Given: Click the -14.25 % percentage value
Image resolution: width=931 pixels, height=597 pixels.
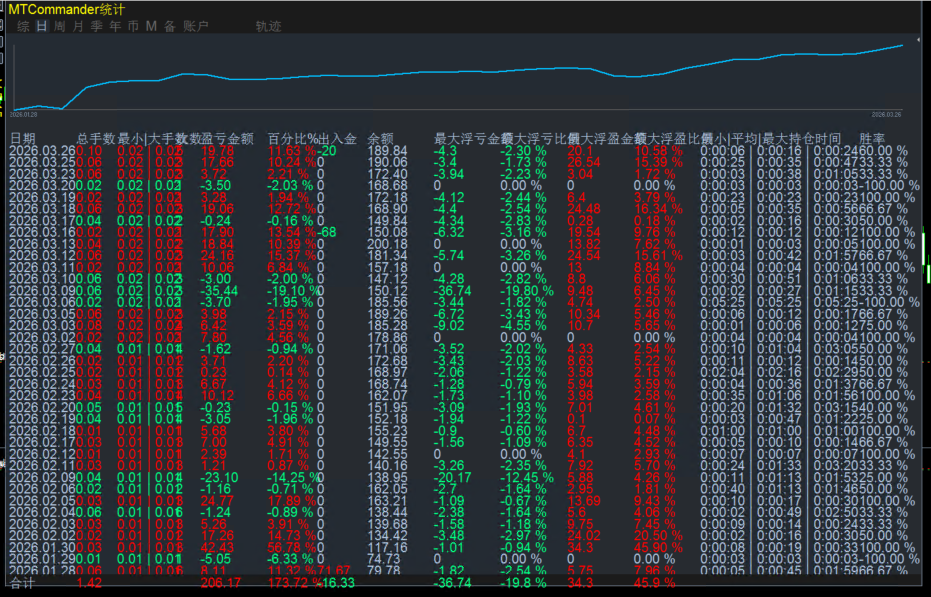Looking at the screenshot, I should pyautogui.click(x=294, y=477).
